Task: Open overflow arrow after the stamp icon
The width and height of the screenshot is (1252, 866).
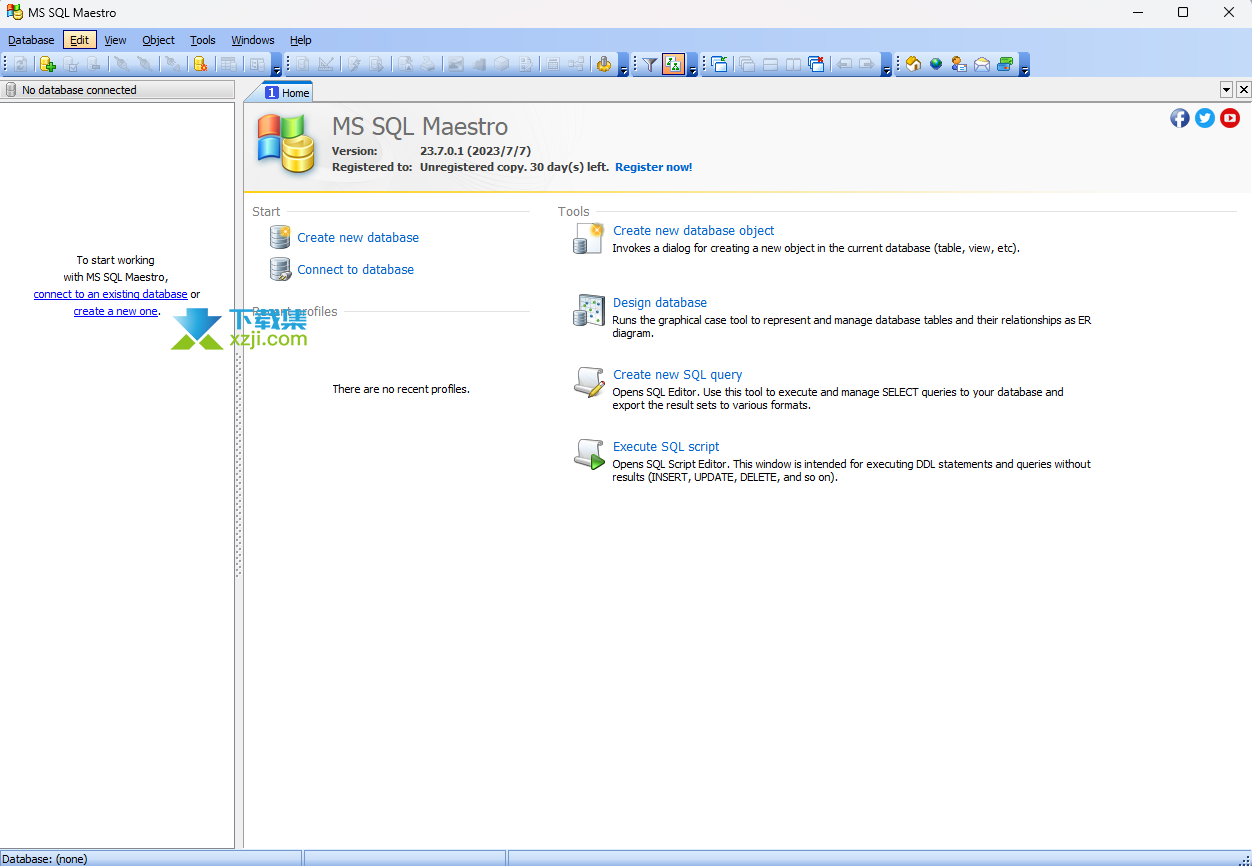Action: [624, 66]
